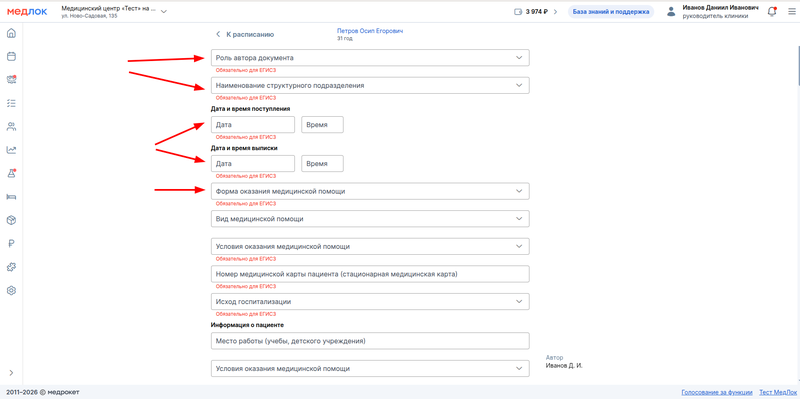
Task: Open the Условия оказания медицинской помощи dropdown next to Автор
Action: 370,368
